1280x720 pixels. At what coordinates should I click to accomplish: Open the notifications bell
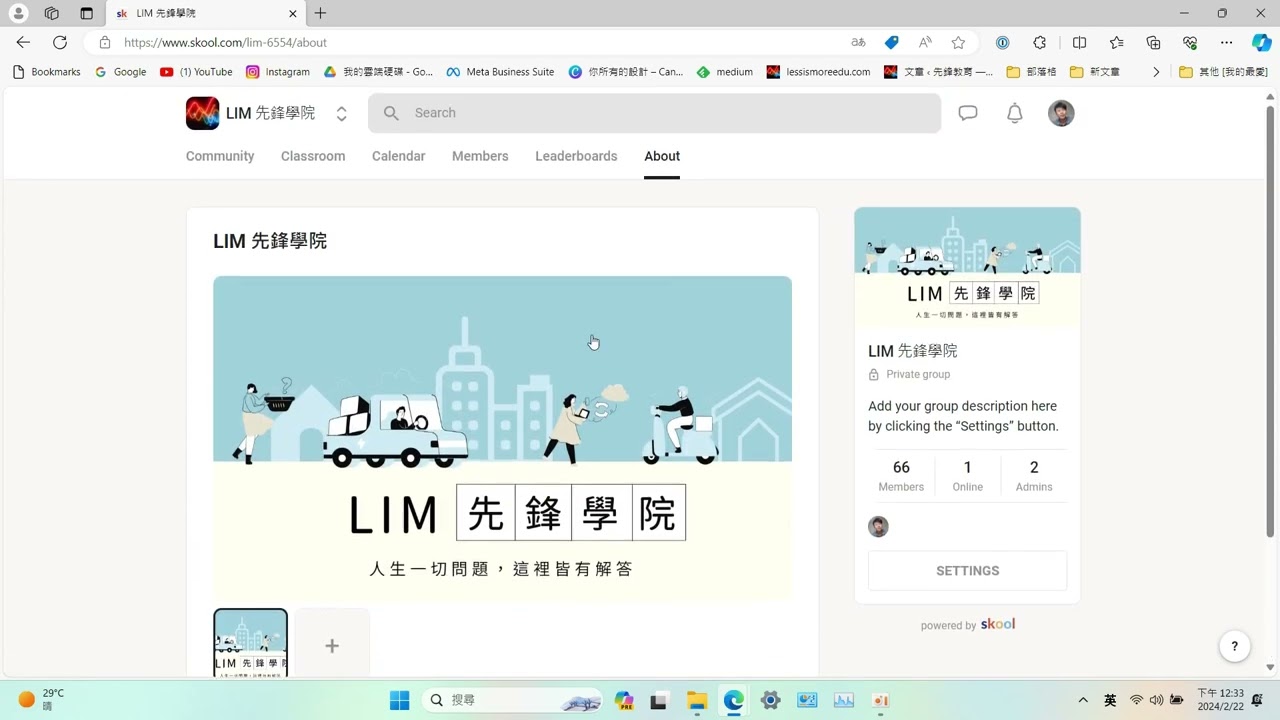click(x=1014, y=113)
